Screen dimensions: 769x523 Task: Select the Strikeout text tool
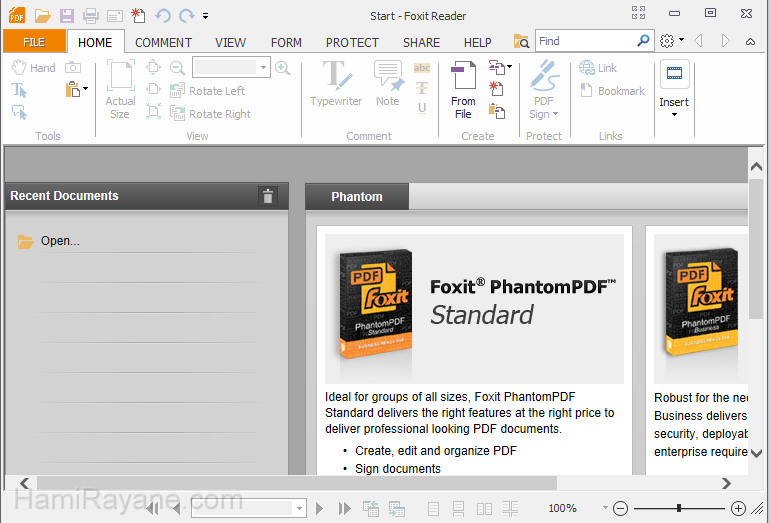(422, 88)
